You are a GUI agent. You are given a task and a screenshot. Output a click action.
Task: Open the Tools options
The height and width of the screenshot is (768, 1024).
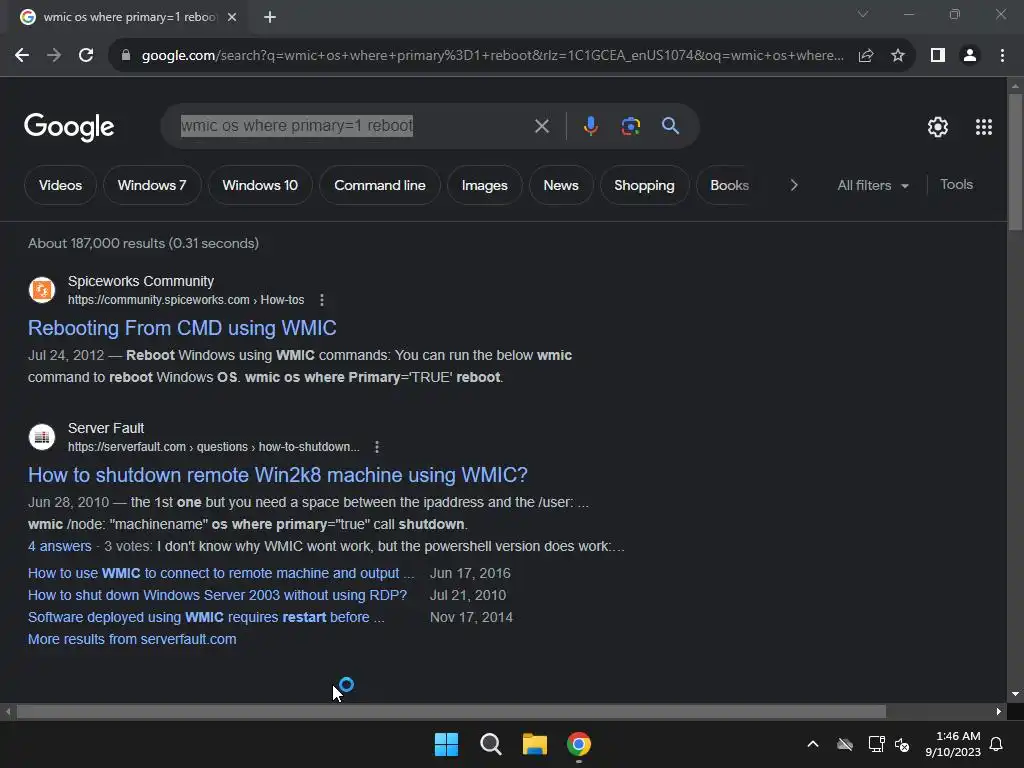[956, 185]
